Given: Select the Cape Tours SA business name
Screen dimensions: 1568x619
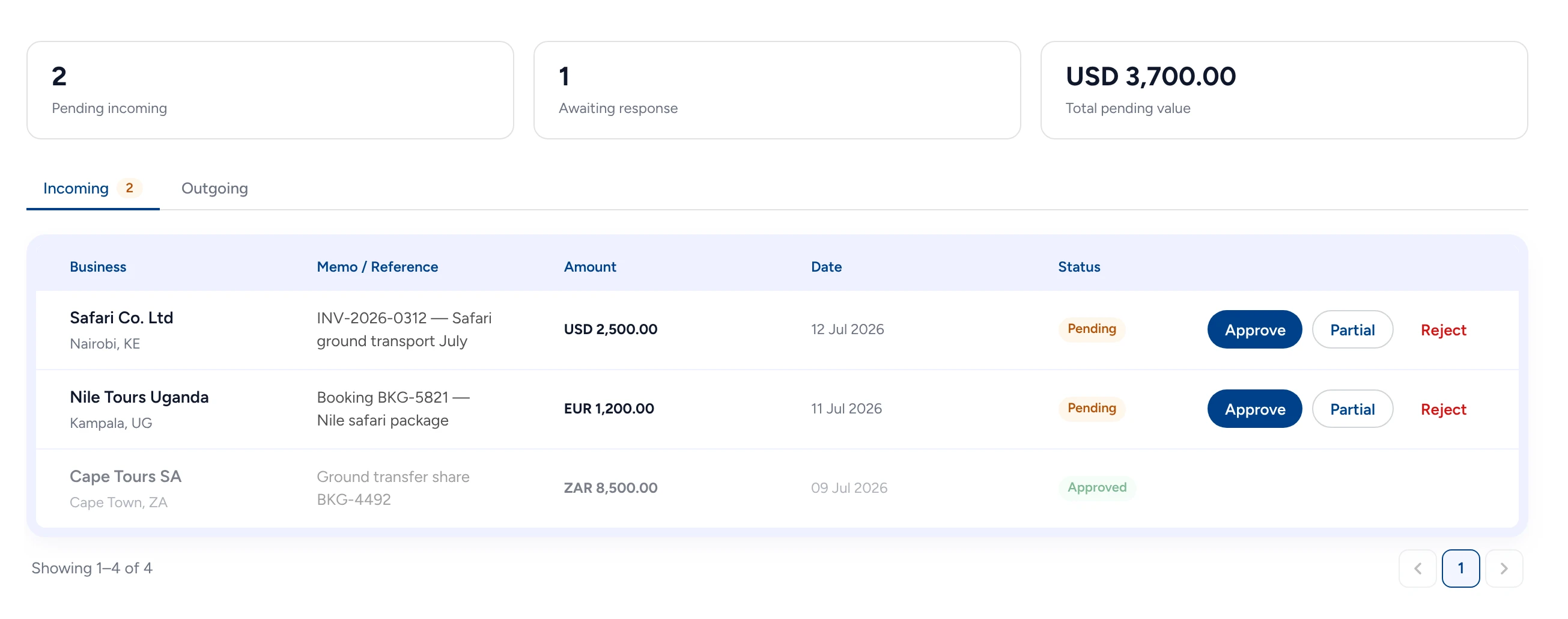Looking at the screenshot, I should pos(126,476).
